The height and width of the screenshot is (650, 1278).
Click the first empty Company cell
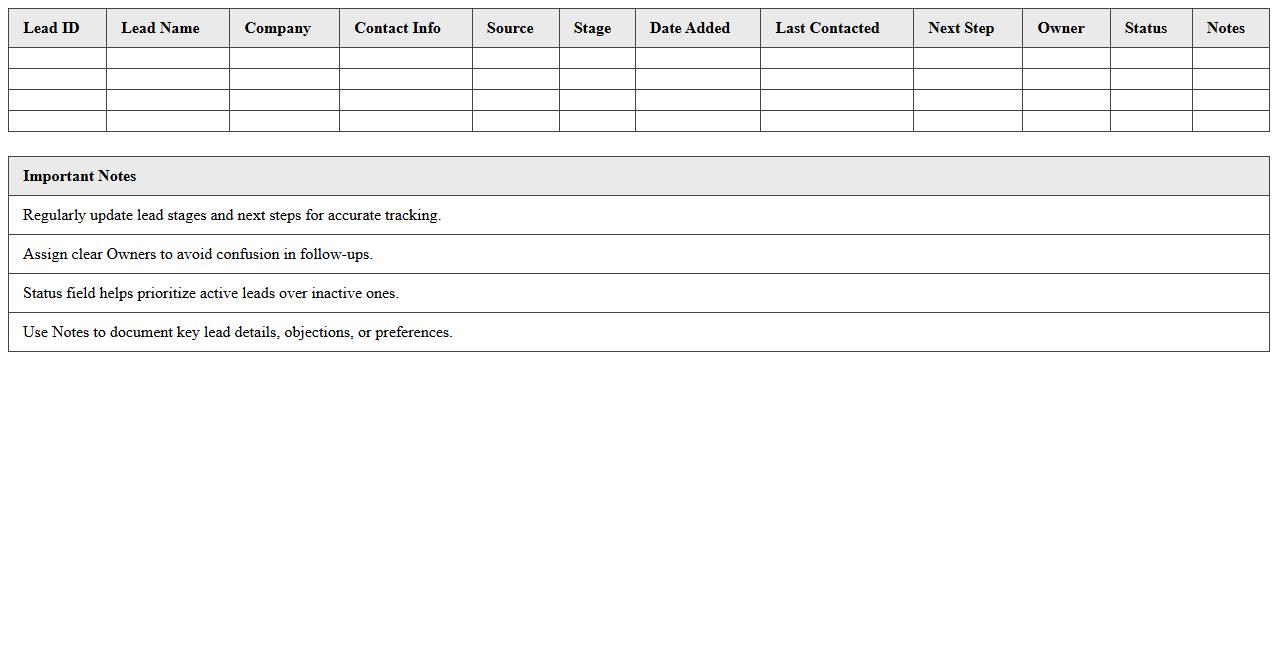[284, 57]
